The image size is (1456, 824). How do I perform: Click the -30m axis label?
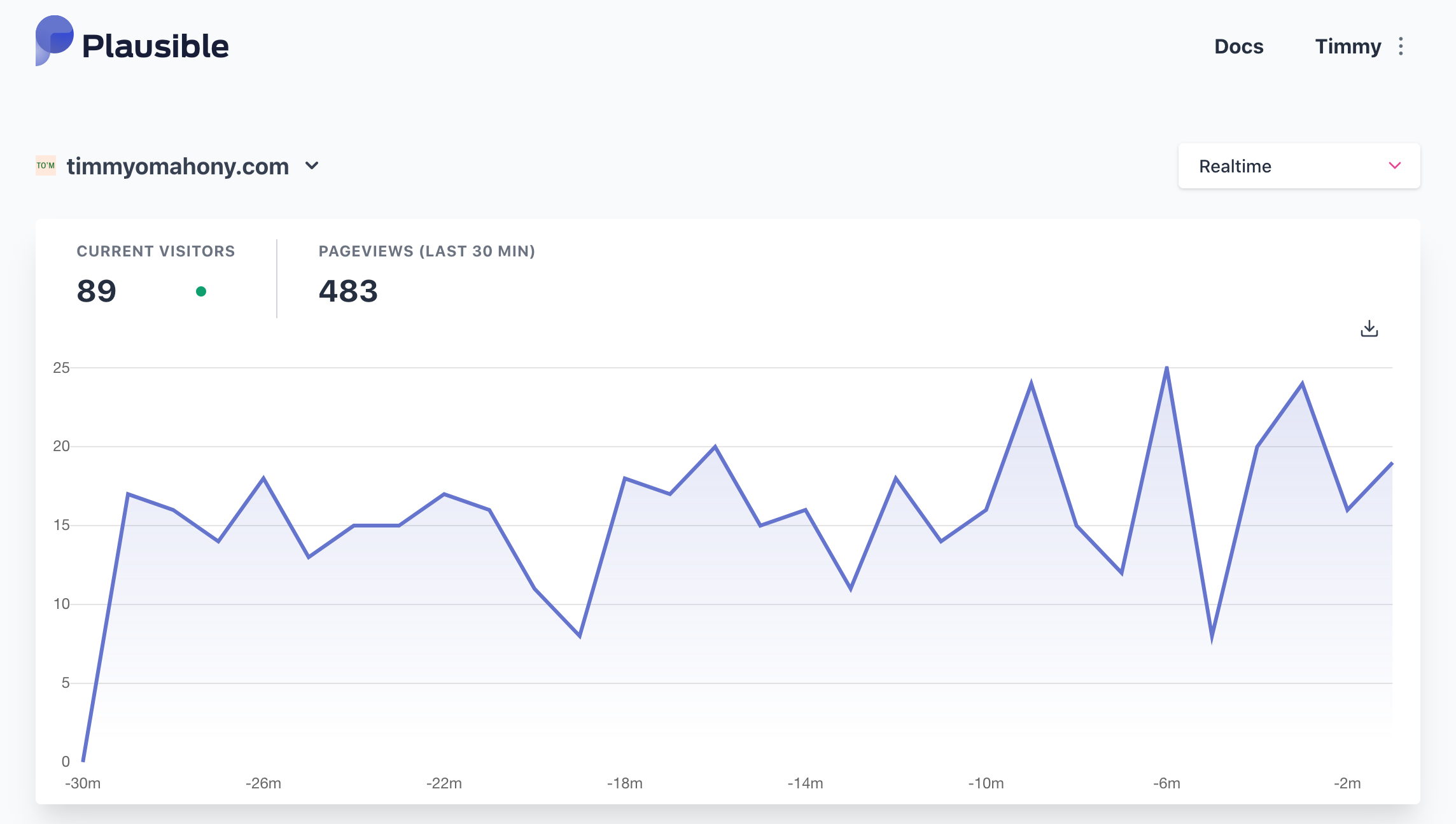[83, 783]
